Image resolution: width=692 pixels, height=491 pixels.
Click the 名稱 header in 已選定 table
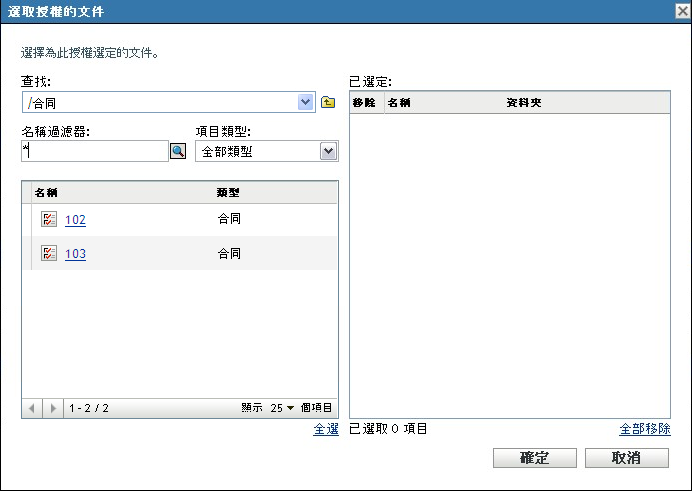point(399,103)
